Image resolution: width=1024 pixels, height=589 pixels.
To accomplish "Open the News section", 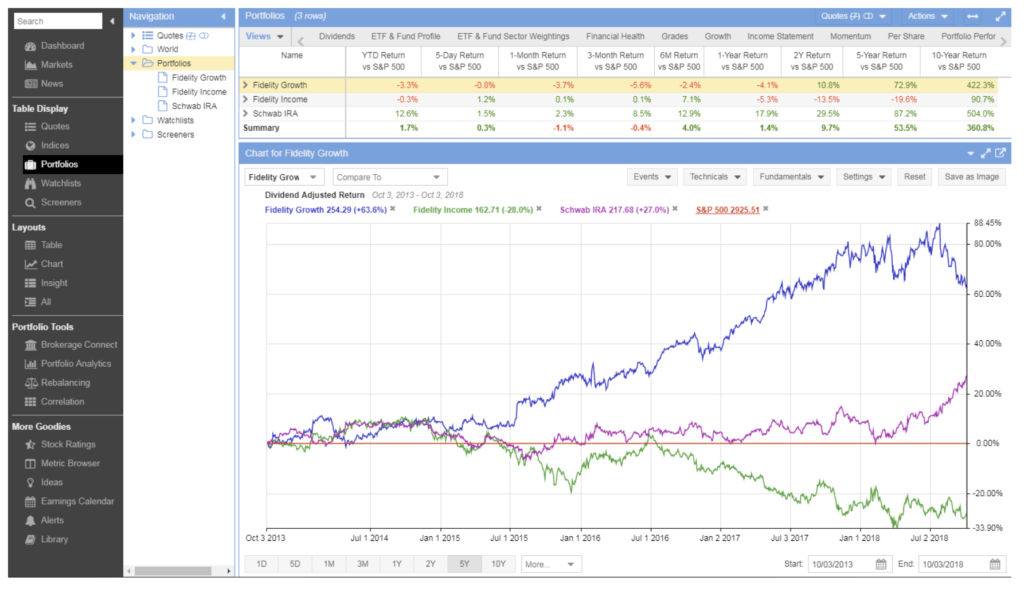I will 44,84.
